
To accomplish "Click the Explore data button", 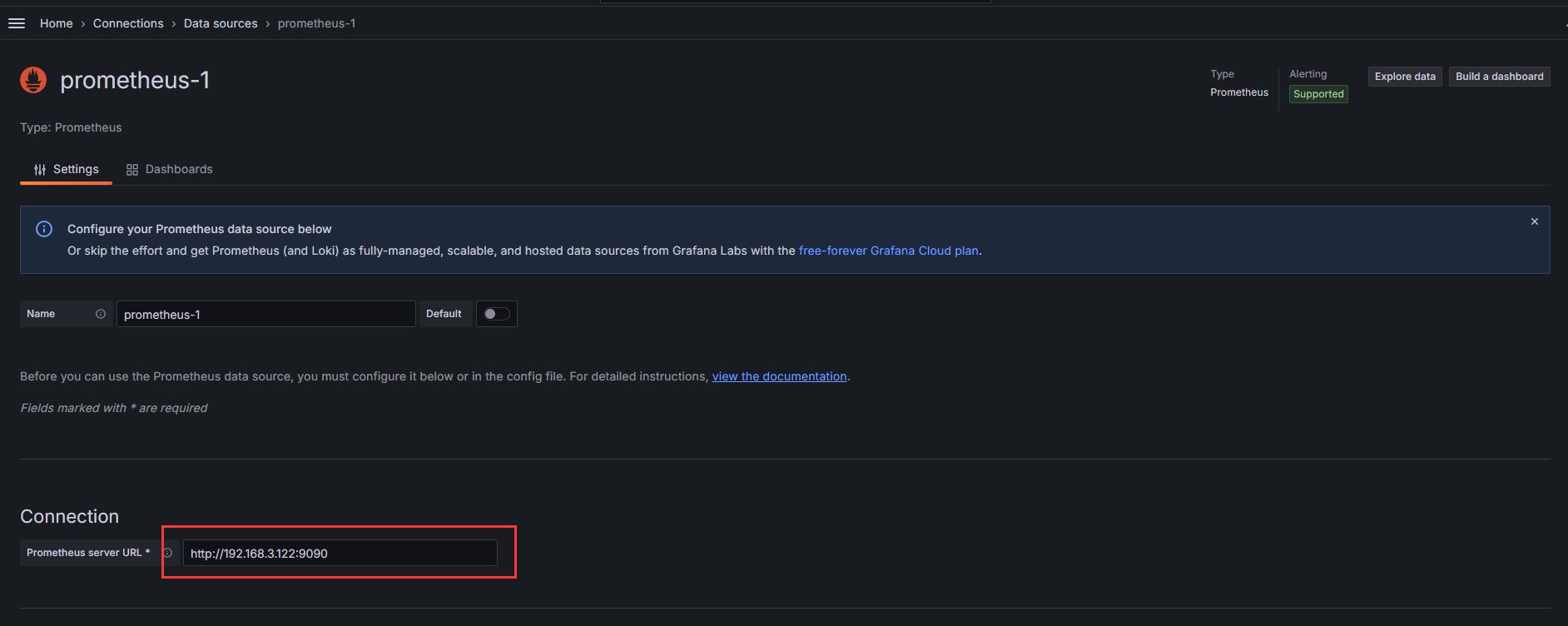I will pos(1405,77).
